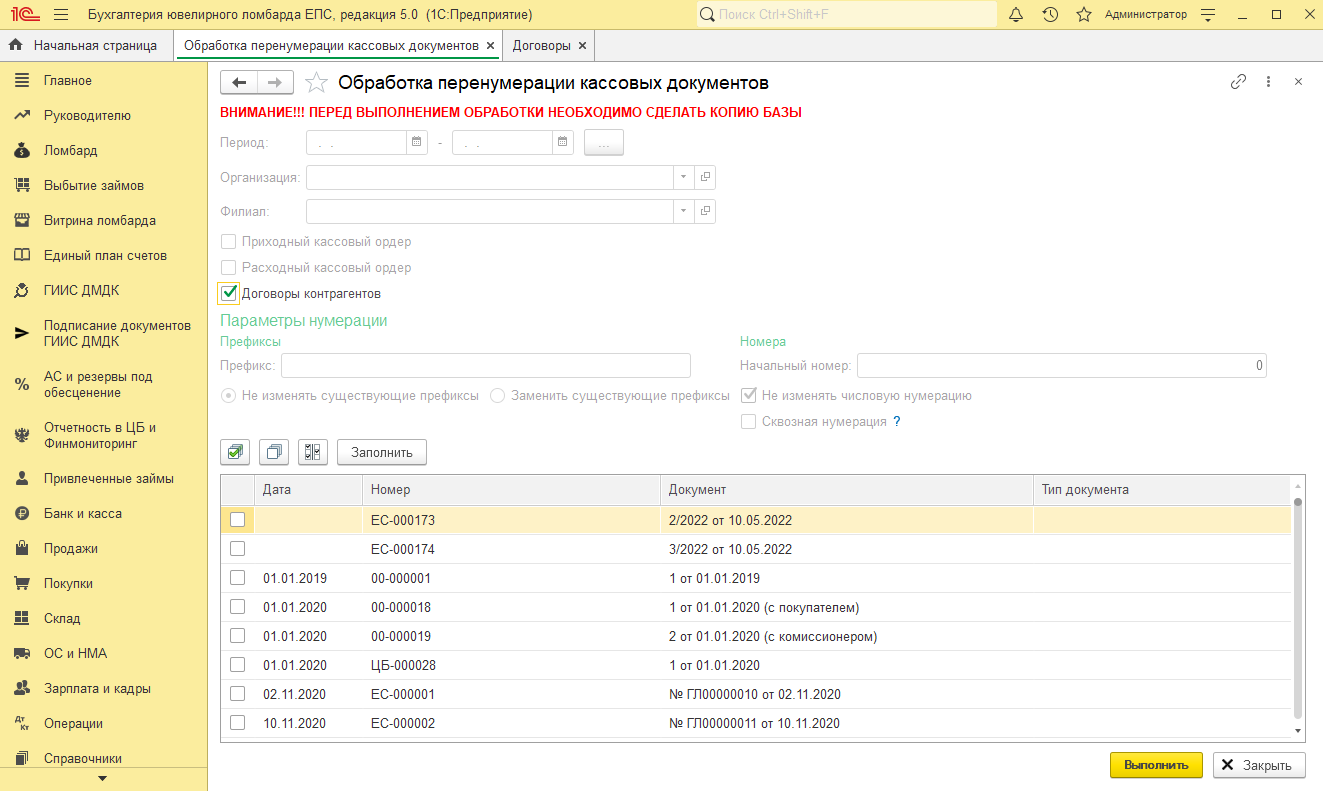The height and width of the screenshot is (791, 1323).
Task: Open service and settings dropdown icon
Action: [x=1208, y=15]
